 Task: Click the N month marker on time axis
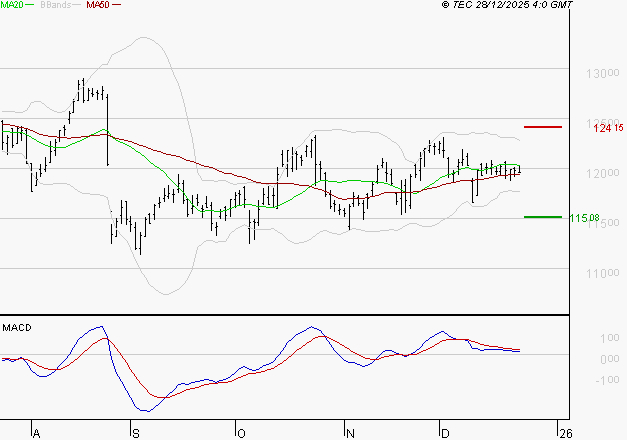pos(350,433)
